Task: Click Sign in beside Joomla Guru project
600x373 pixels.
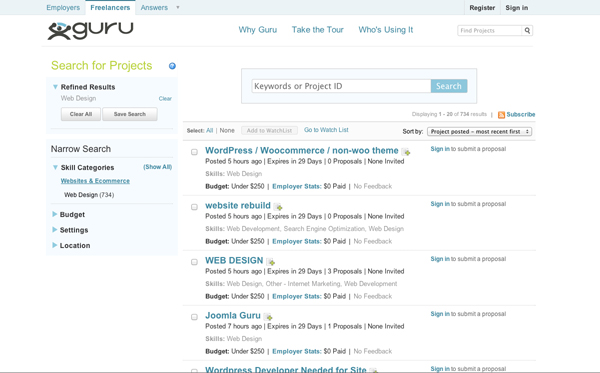Action: click(x=440, y=314)
